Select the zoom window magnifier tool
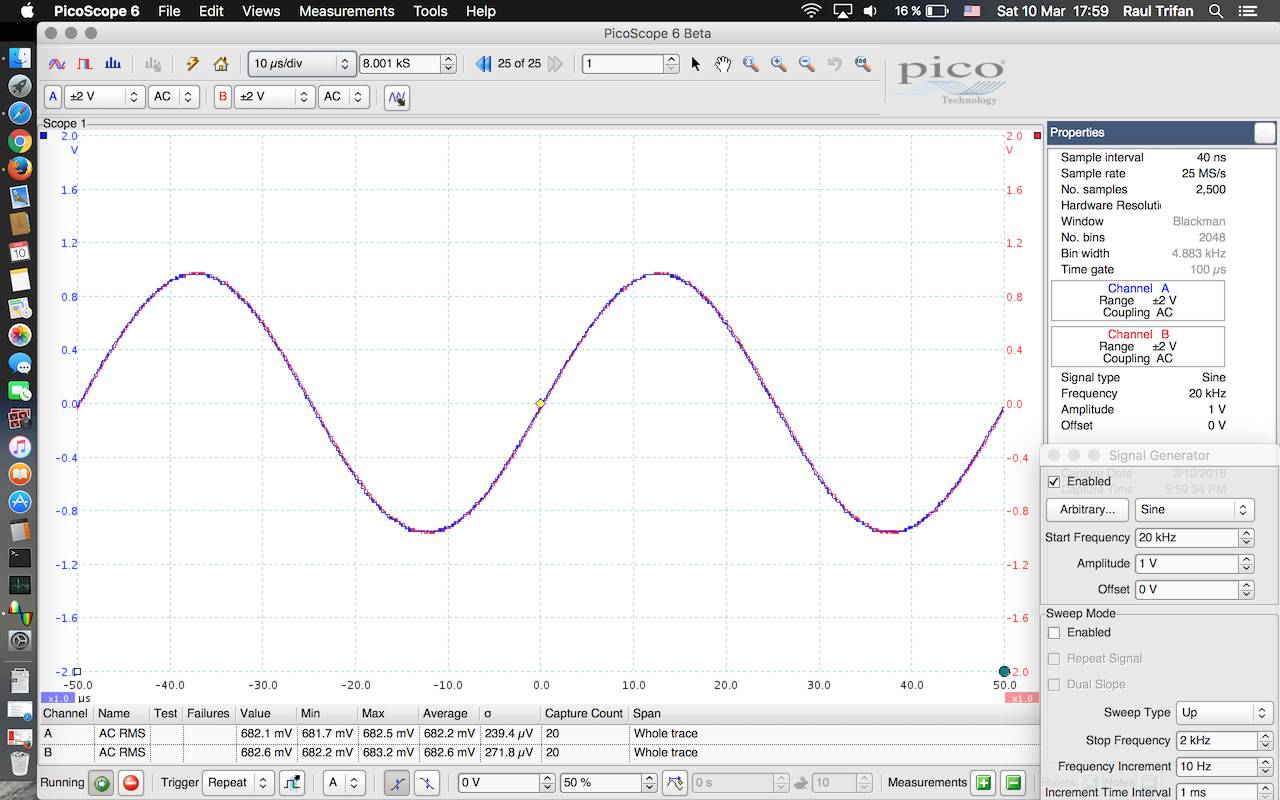 click(750, 64)
